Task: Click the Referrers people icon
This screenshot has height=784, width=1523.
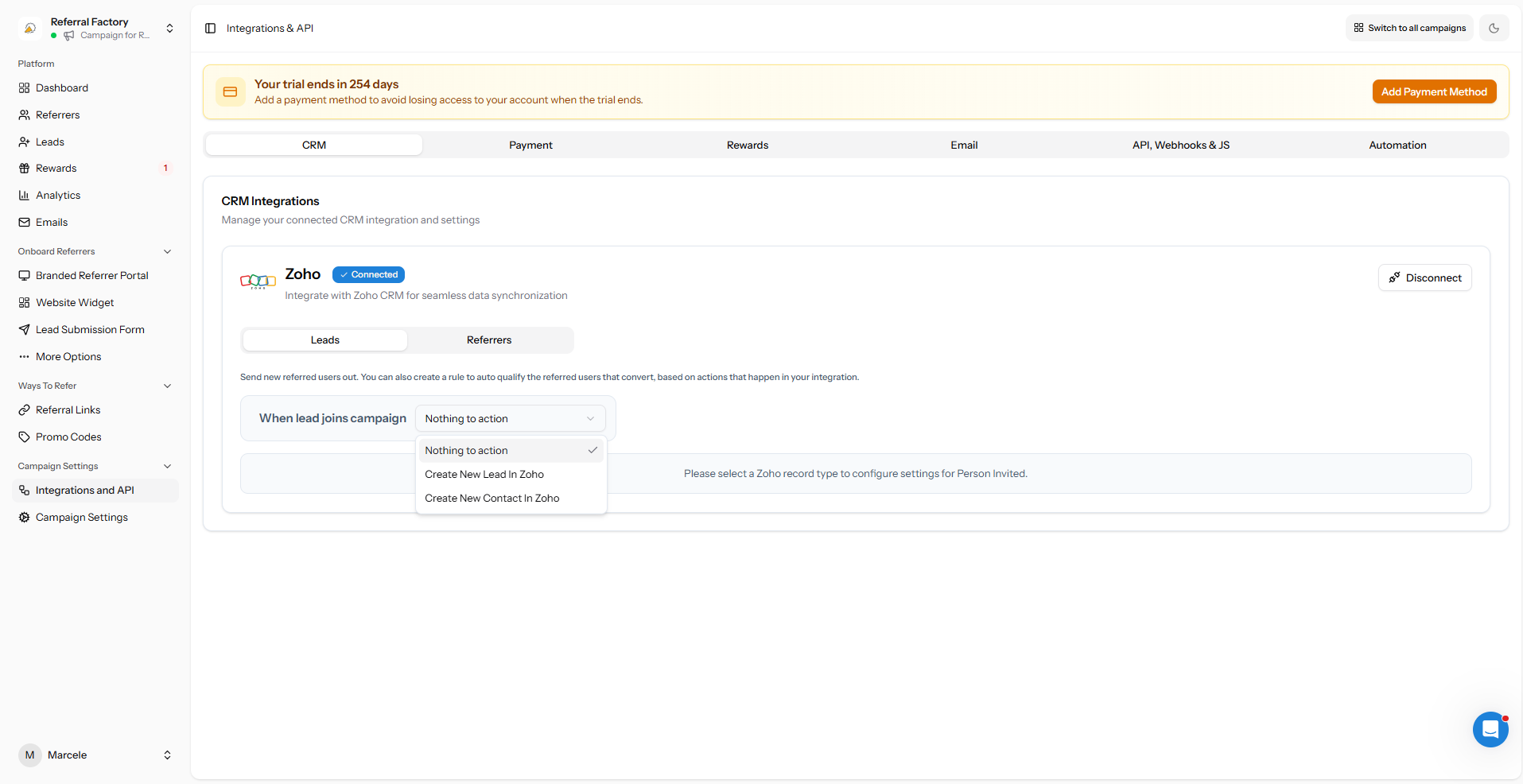Action: (25, 115)
